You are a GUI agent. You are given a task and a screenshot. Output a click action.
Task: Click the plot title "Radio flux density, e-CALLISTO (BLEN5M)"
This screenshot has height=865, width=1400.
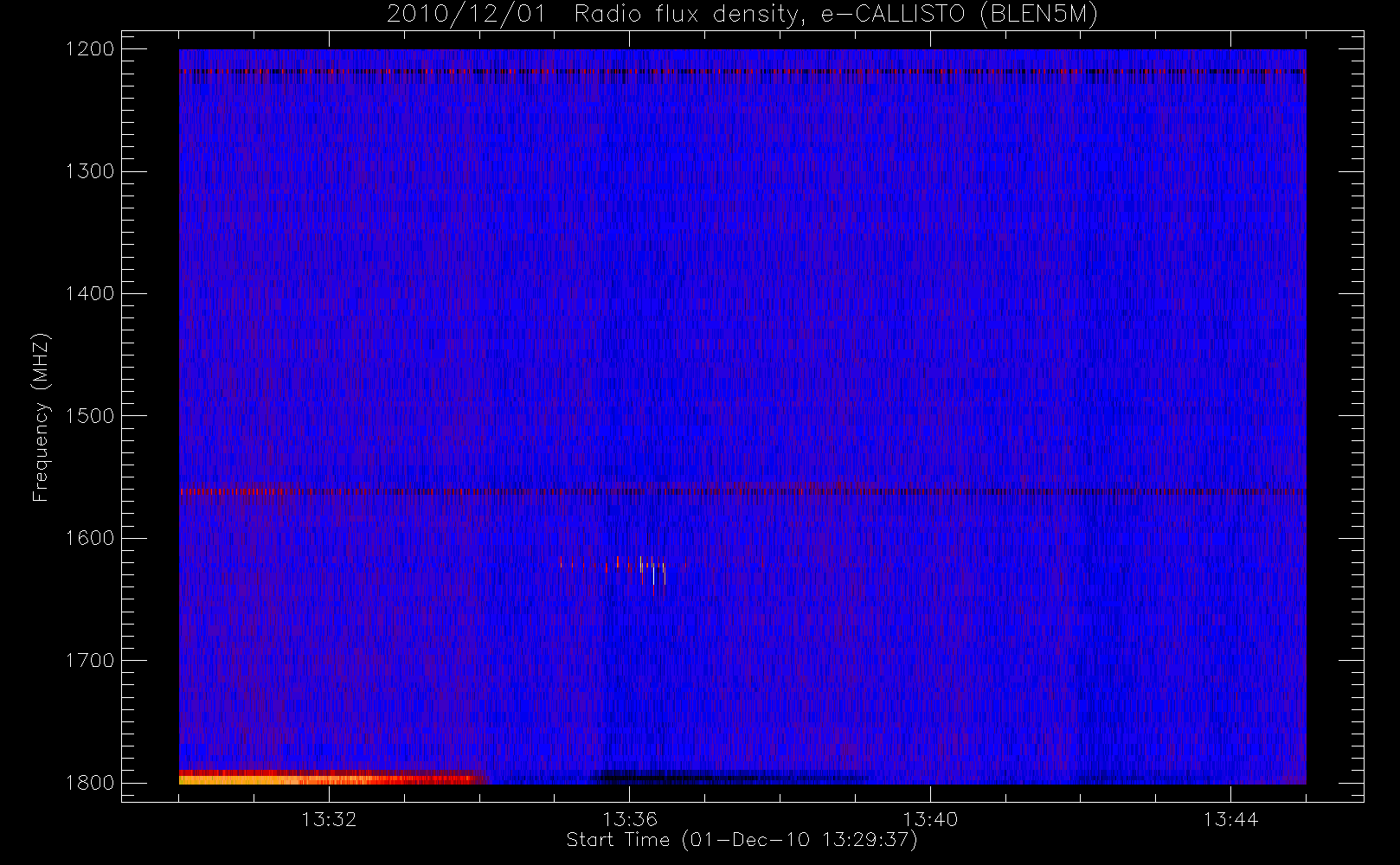(836, 15)
